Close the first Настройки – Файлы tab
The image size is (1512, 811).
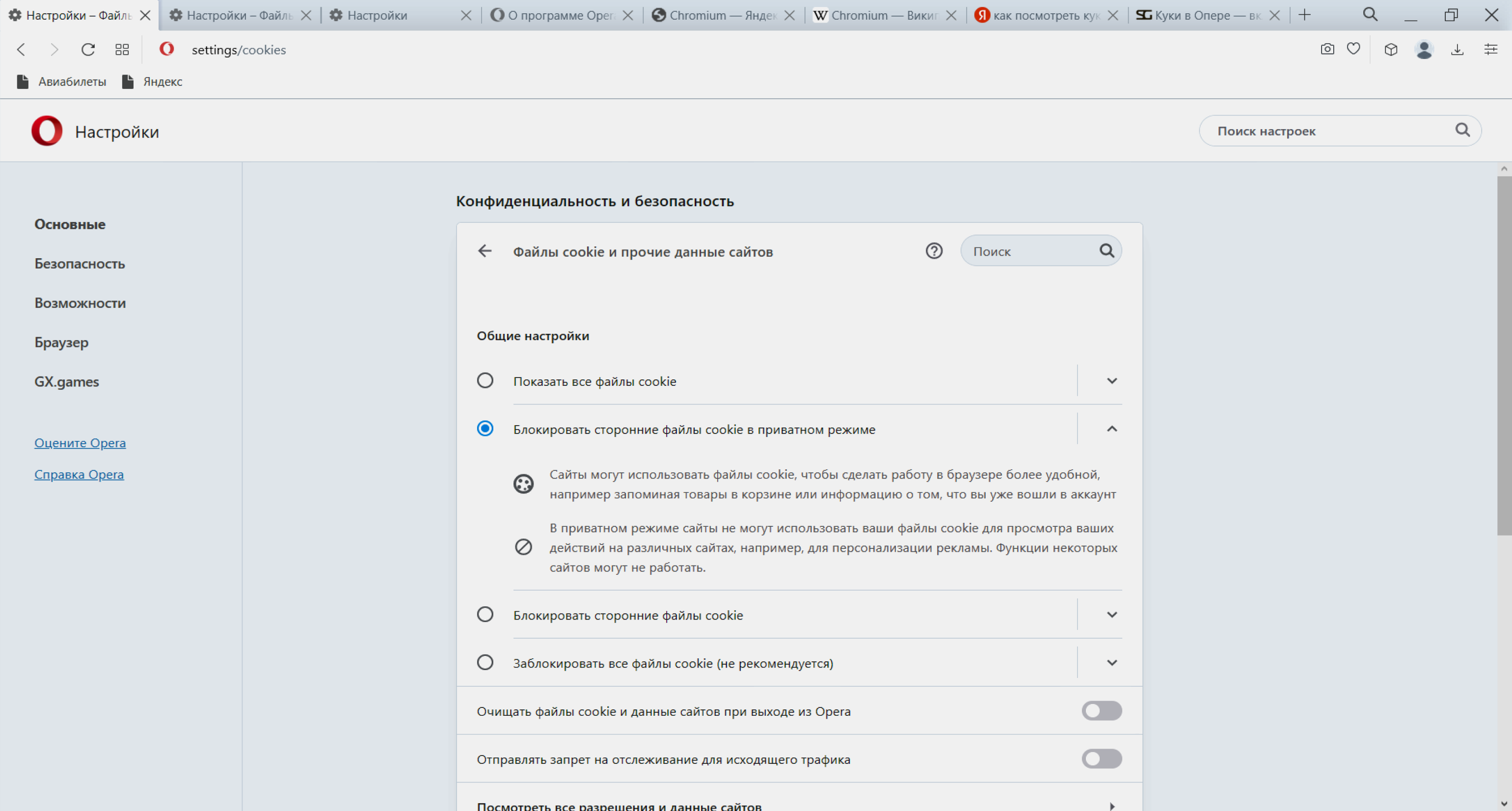[145, 15]
